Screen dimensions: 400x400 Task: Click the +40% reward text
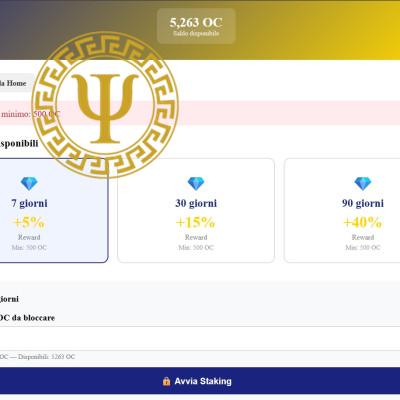point(362,222)
